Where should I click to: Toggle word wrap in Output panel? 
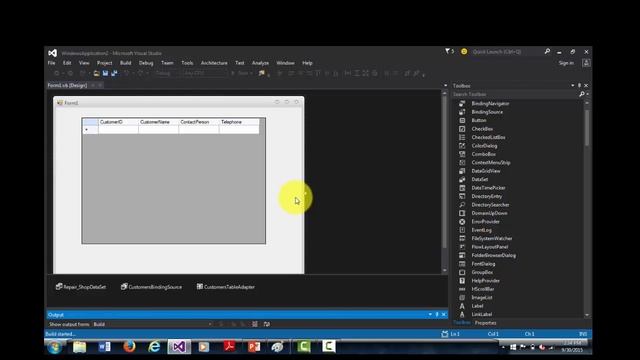[267, 324]
